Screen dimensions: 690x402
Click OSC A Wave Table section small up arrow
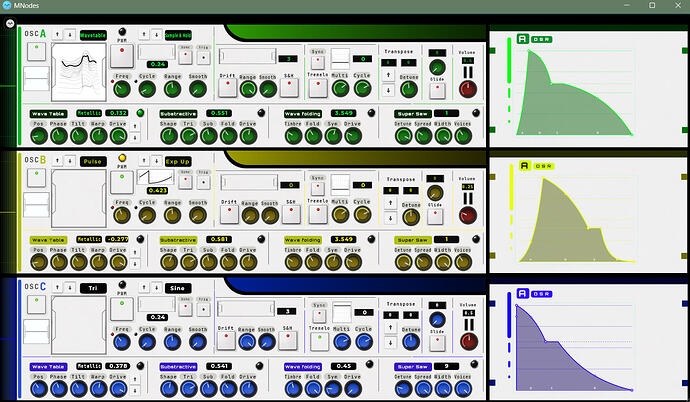135,126
